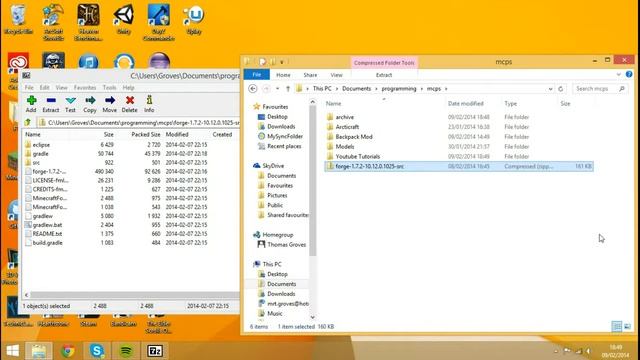The height and width of the screenshot is (360, 640).
Task: Click programming breadcrumb in address bar
Action: coord(399,89)
